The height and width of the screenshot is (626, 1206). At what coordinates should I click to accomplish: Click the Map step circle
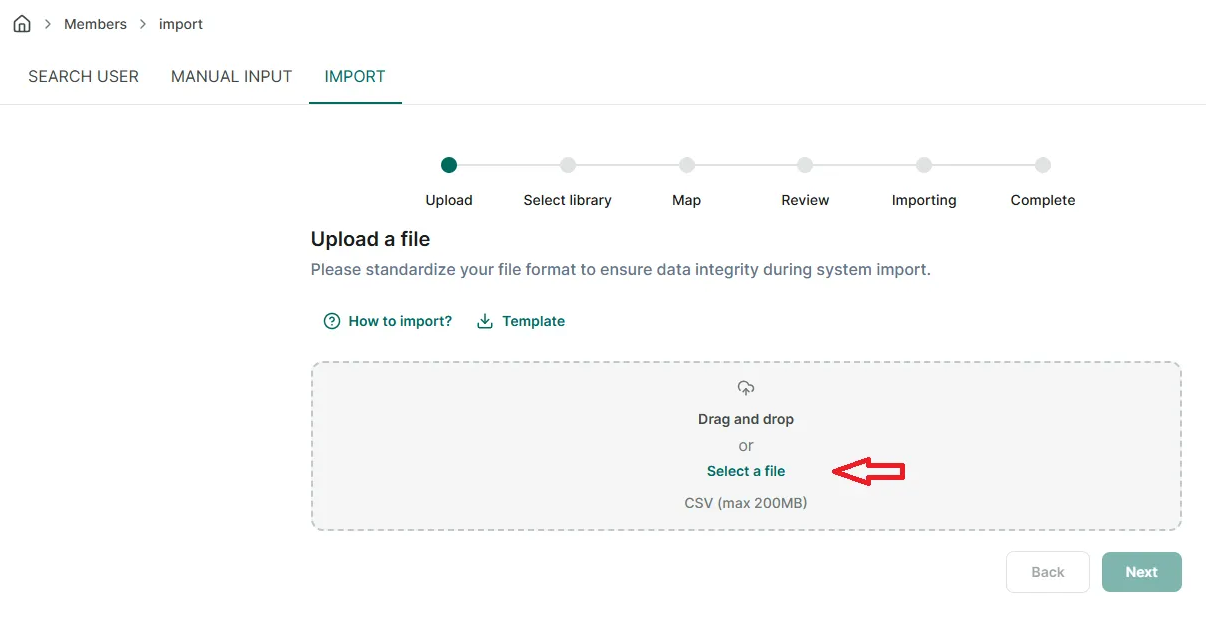tap(687, 165)
